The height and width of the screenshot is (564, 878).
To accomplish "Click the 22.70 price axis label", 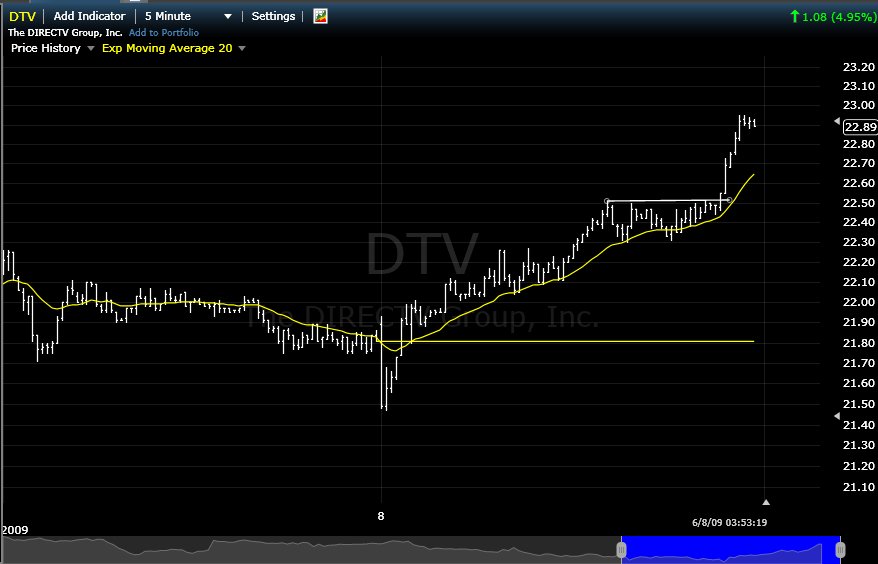I will tap(859, 163).
